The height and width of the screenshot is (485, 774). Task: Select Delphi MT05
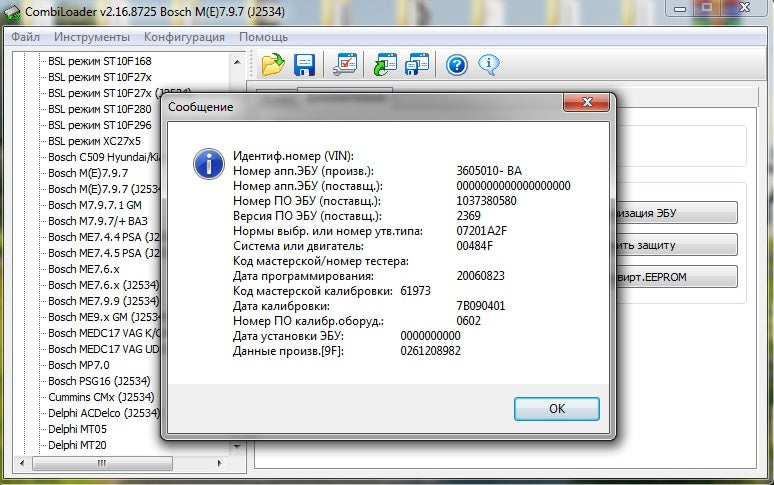pyautogui.click(x=77, y=429)
